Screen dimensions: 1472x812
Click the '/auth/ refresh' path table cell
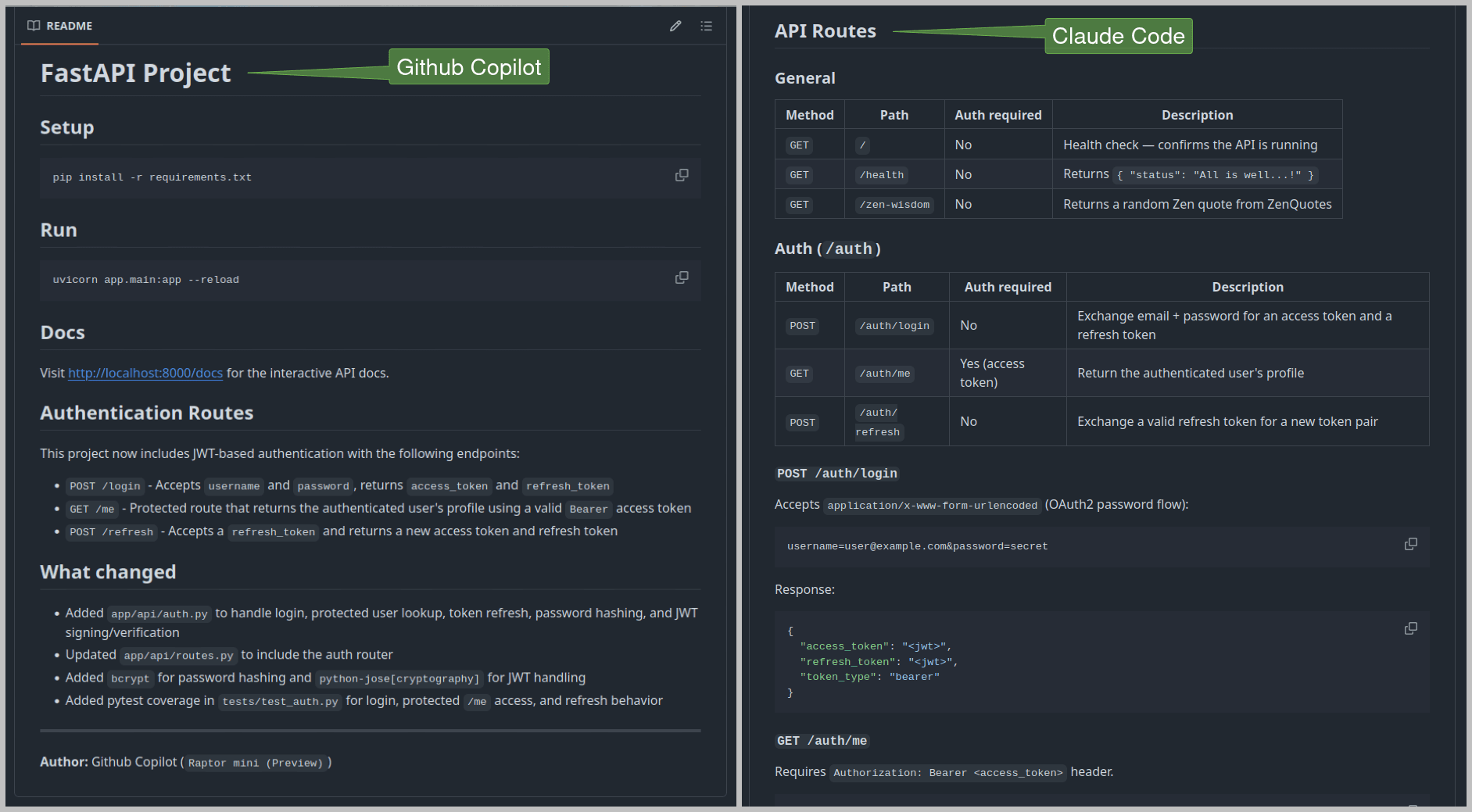897,422
